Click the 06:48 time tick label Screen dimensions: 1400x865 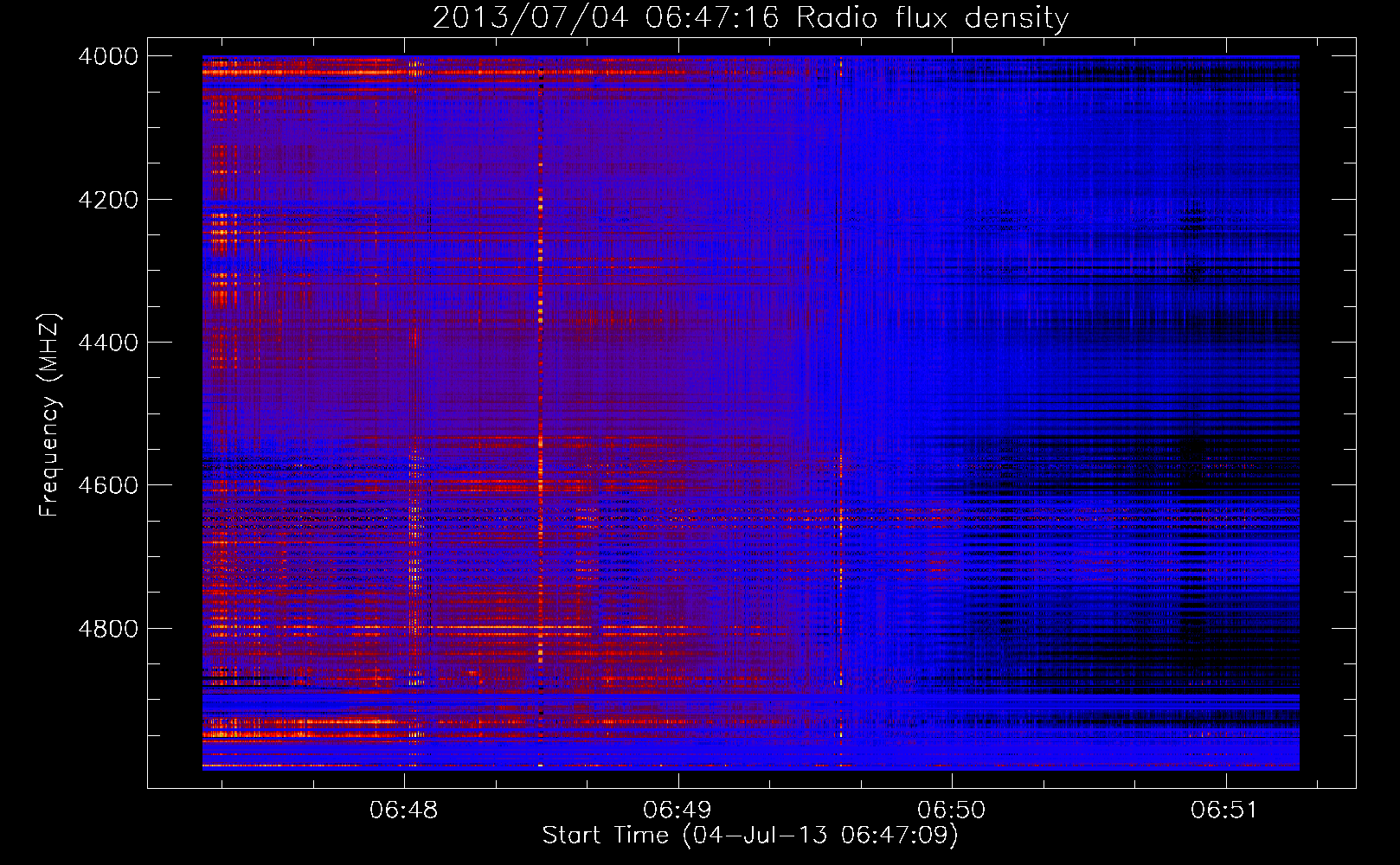click(404, 811)
